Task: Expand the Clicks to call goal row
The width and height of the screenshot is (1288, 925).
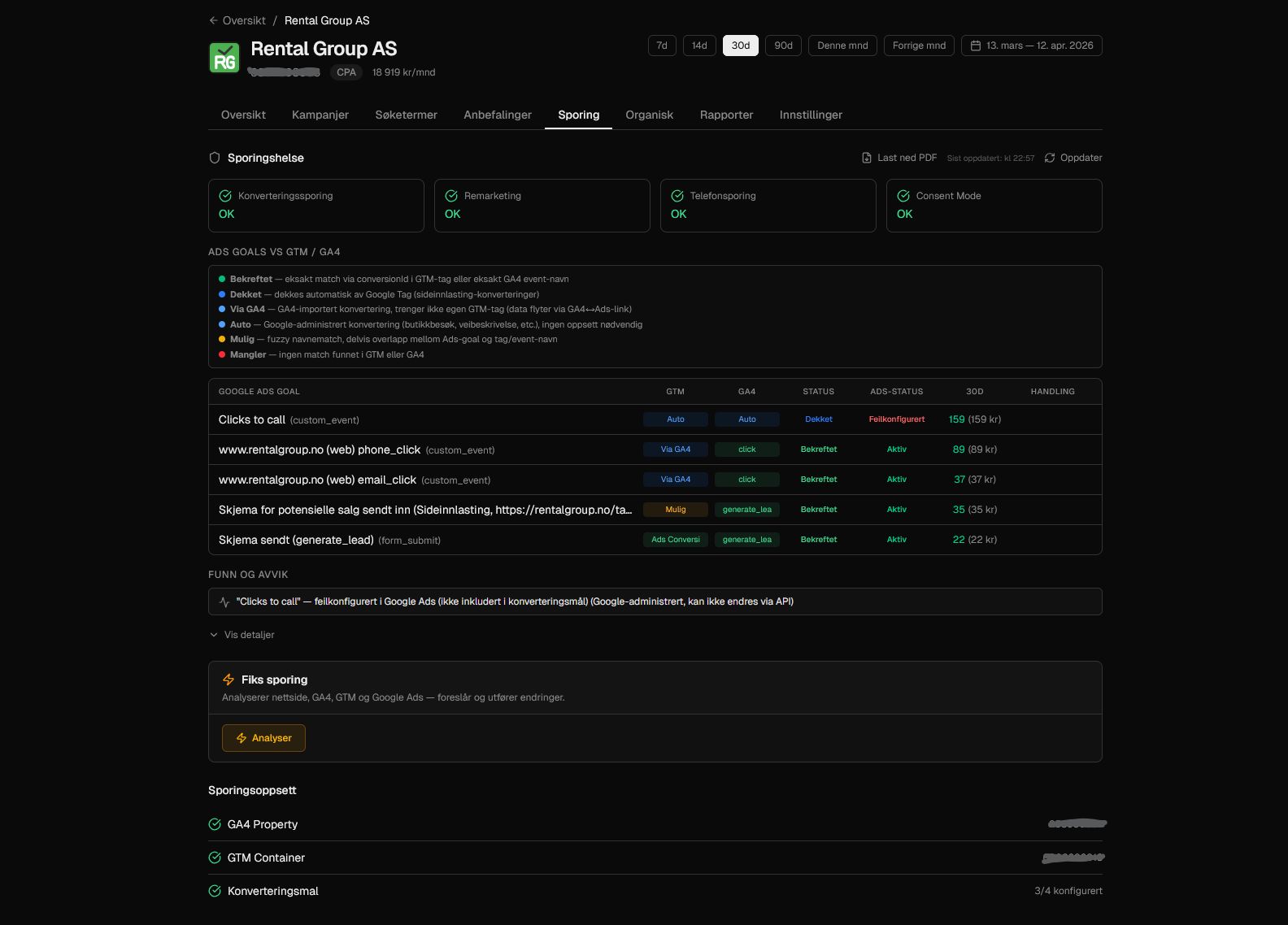Action: coord(252,419)
